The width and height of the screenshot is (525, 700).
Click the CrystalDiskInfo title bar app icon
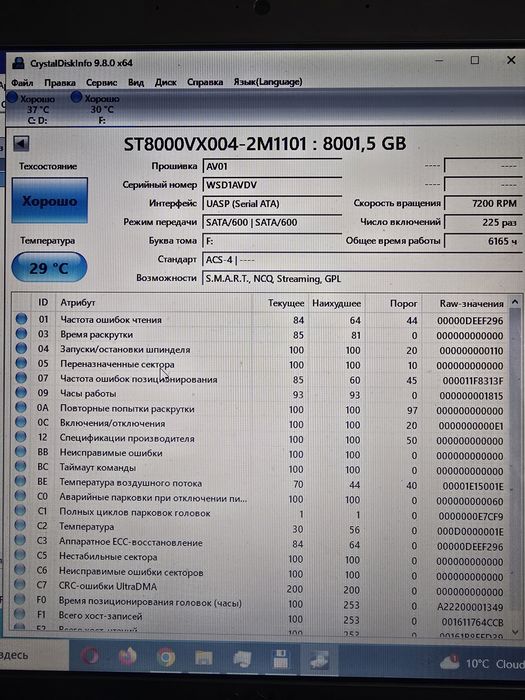pyautogui.click(x=18, y=63)
